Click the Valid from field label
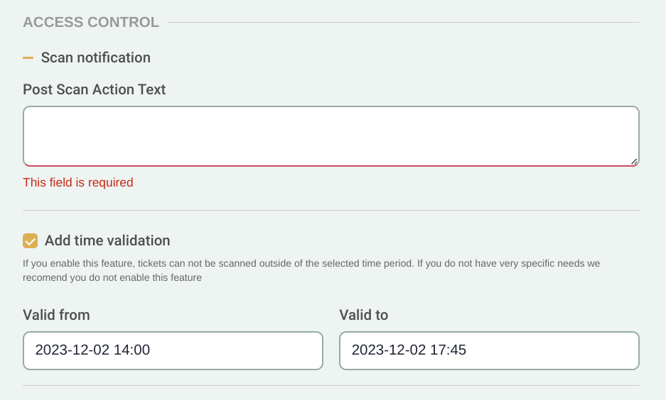666x400 pixels. coord(56,315)
